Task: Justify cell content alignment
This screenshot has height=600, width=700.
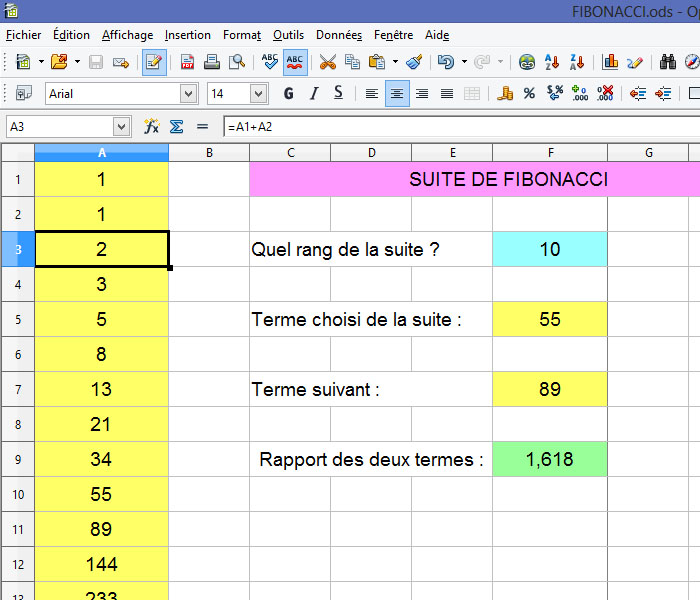Action: pos(447,93)
